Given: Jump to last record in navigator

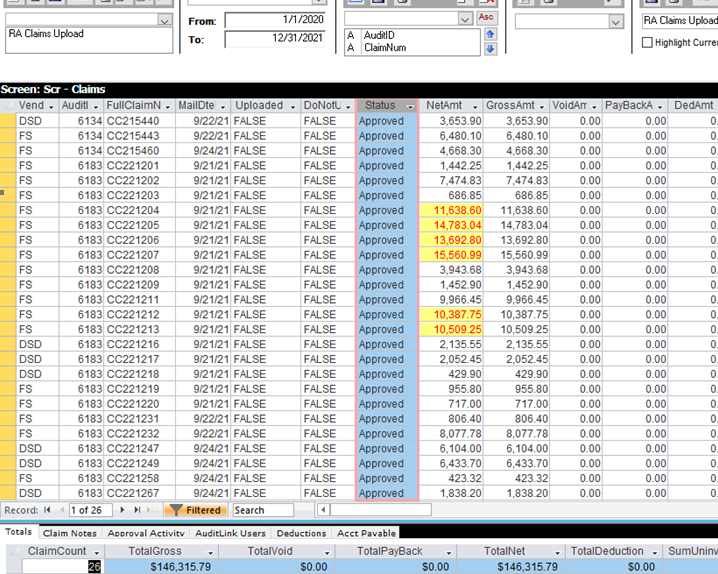Looking at the screenshot, I should [137, 510].
